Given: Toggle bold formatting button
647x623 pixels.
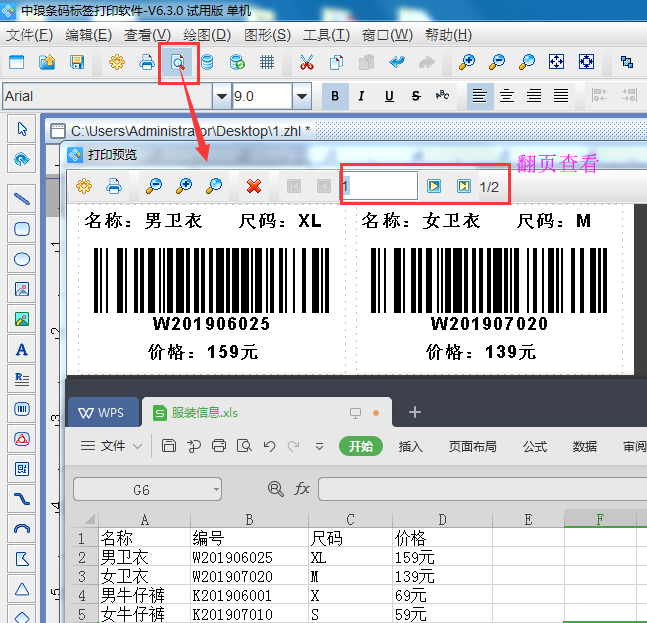Looking at the screenshot, I should click(x=335, y=96).
